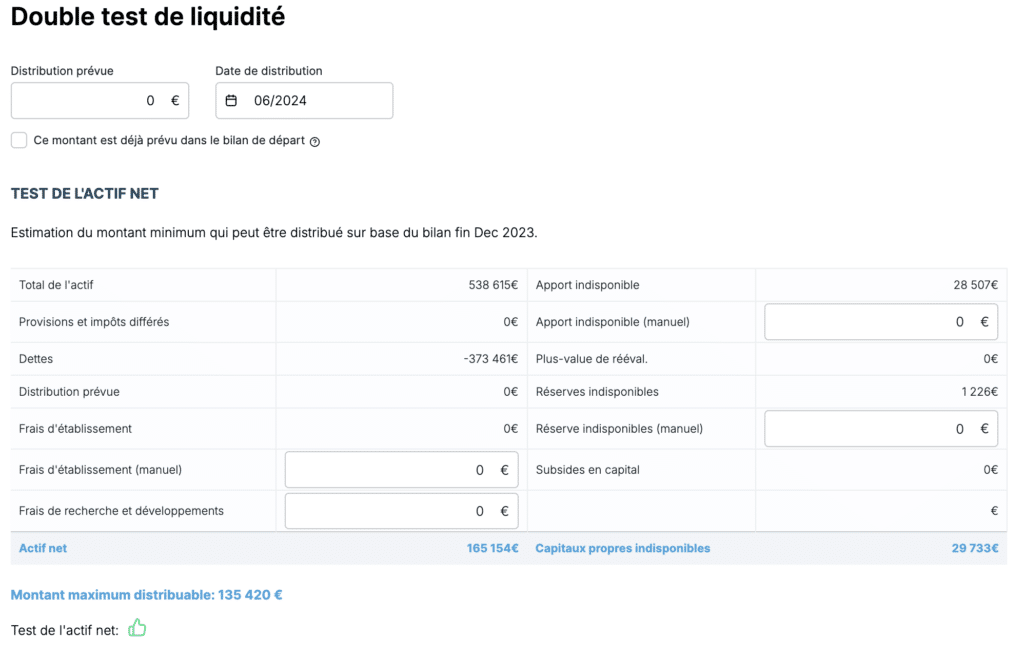
Task: Select the Total de l'actif row
Action: (268, 285)
